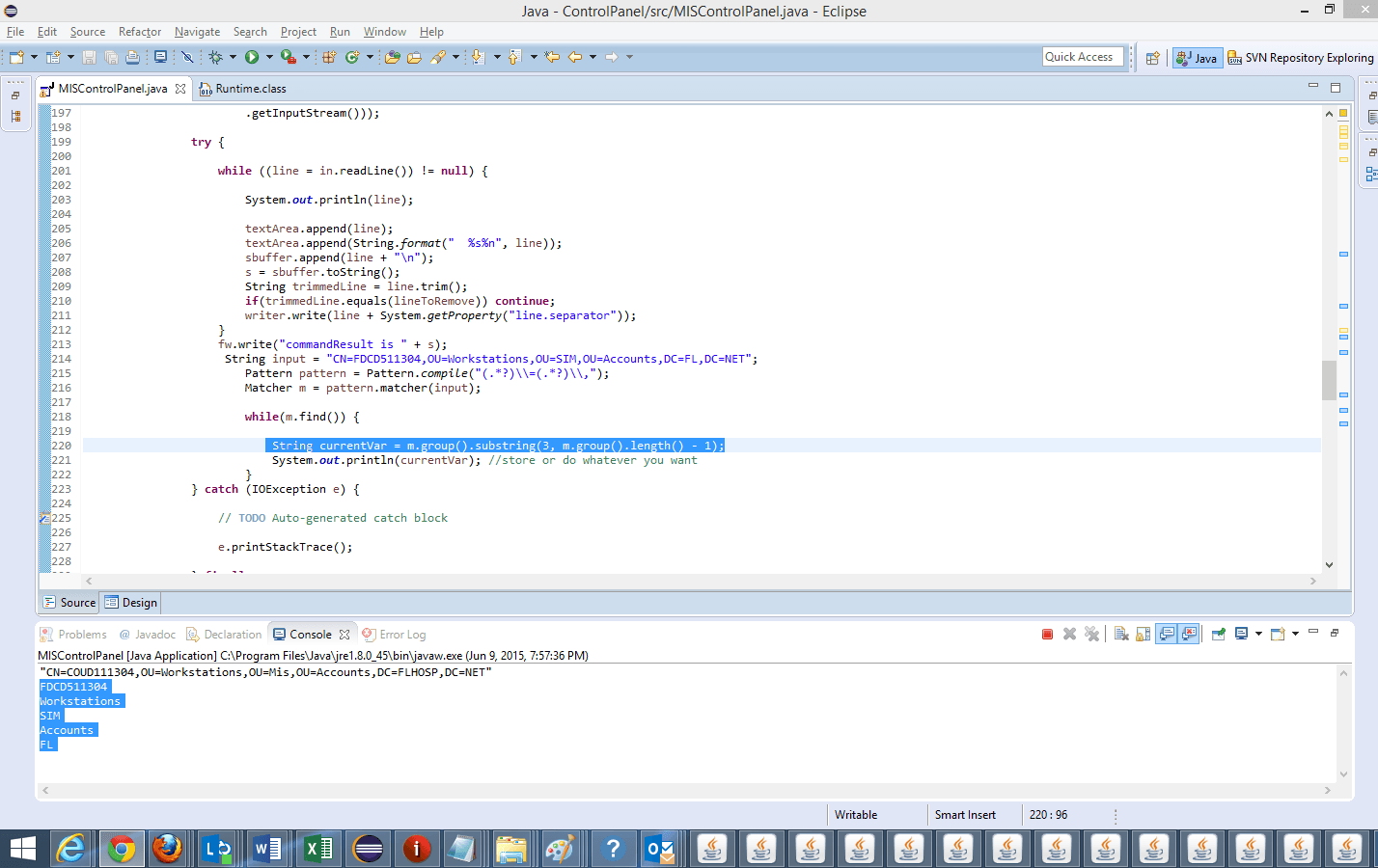
Task: Open New Java Class dropdown arrow
Action: (370, 57)
